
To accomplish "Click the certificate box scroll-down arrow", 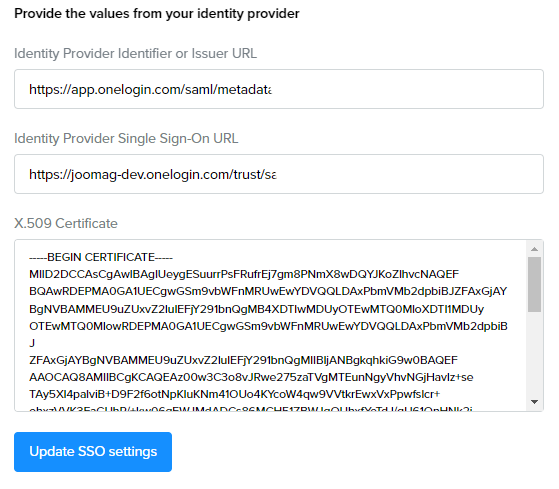I will (534, 402).
